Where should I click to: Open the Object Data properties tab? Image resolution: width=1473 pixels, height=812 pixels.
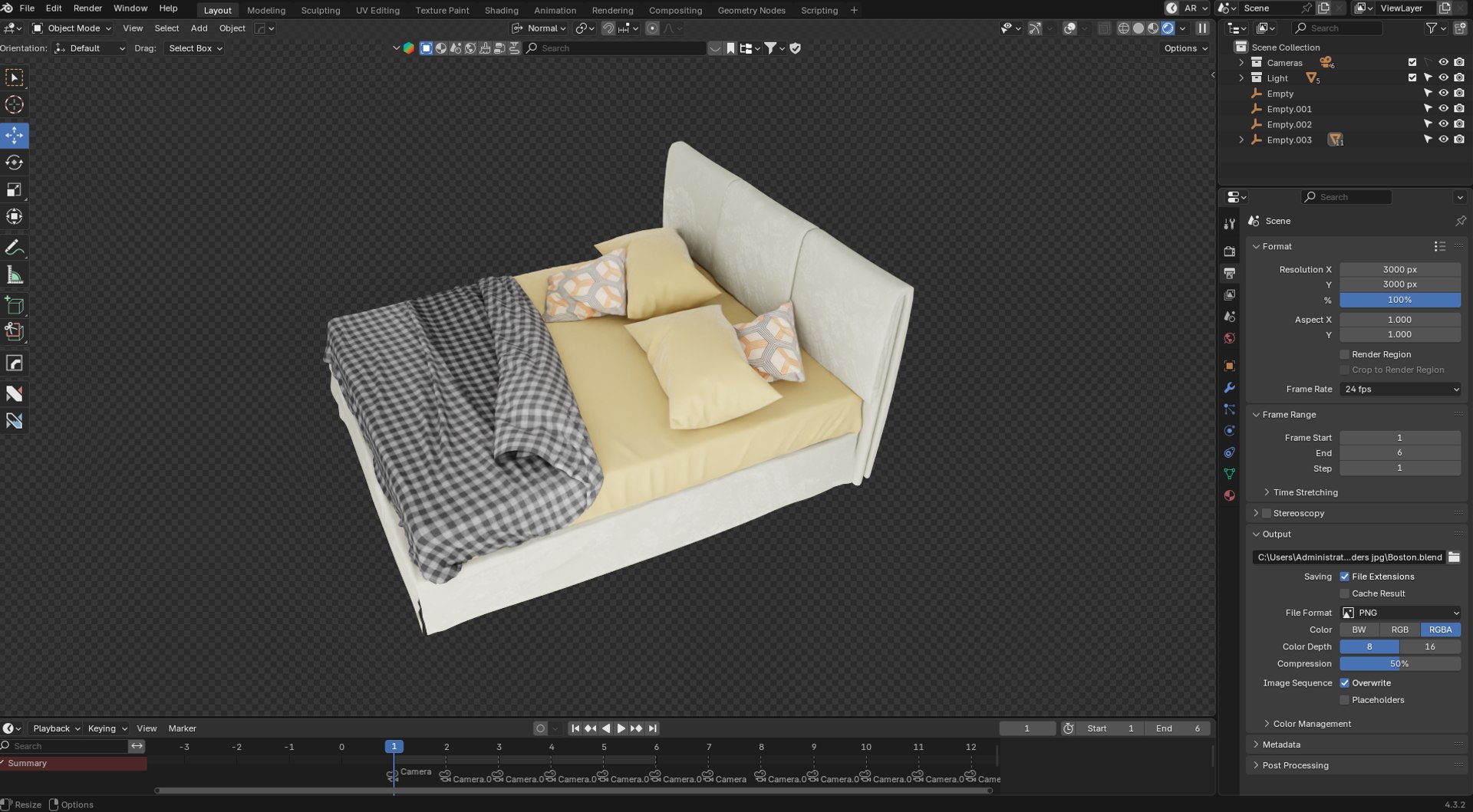point(1230,474)
